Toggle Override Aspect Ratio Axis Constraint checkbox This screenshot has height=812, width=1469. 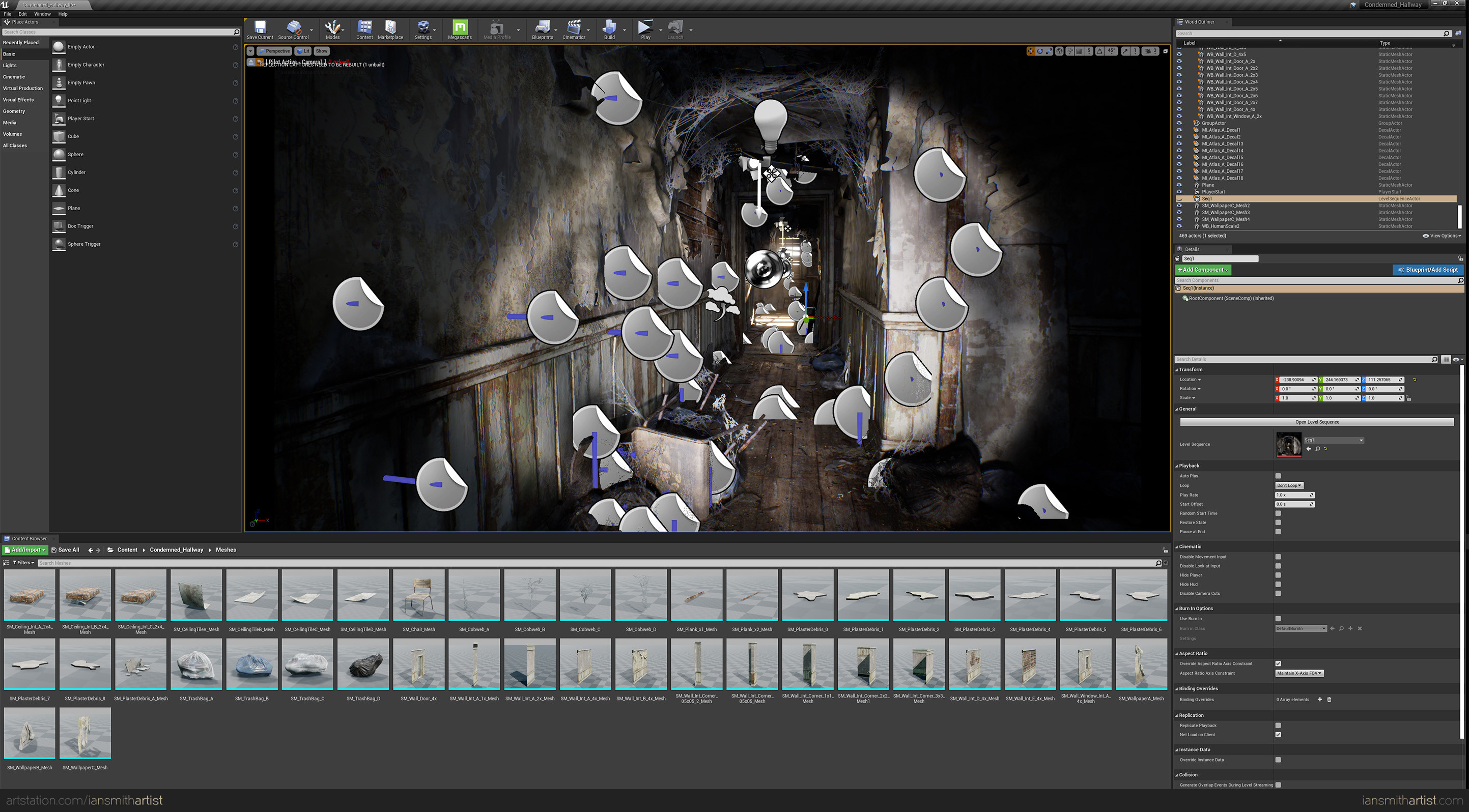pyautogui.click(x=1278, y=663)
